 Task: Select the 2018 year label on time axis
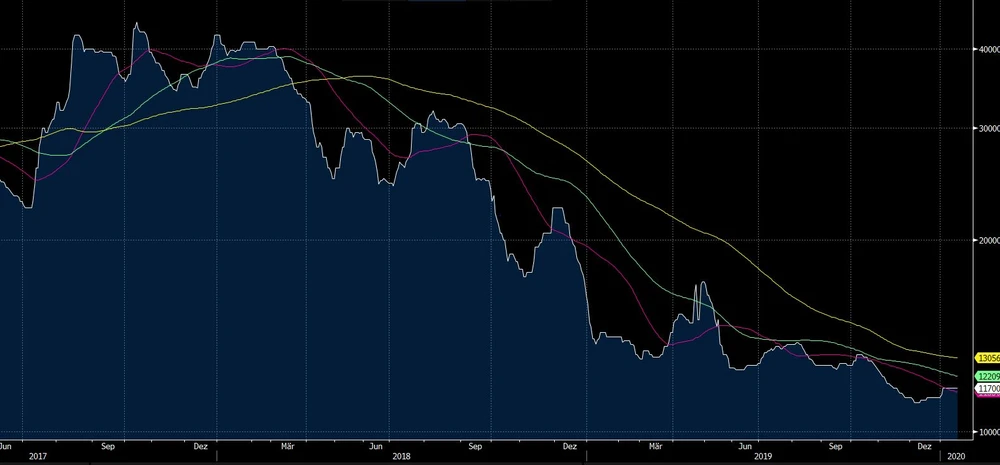402,456
